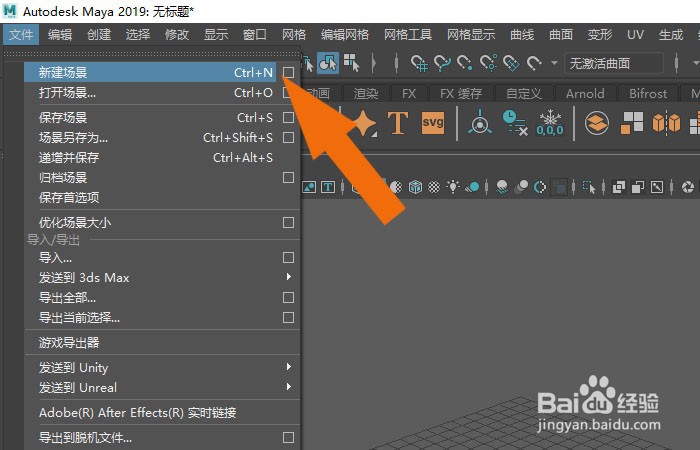Toggle snap to grids magnet
700x450 pixels.
pyautogui.click(x=419, y=63)
